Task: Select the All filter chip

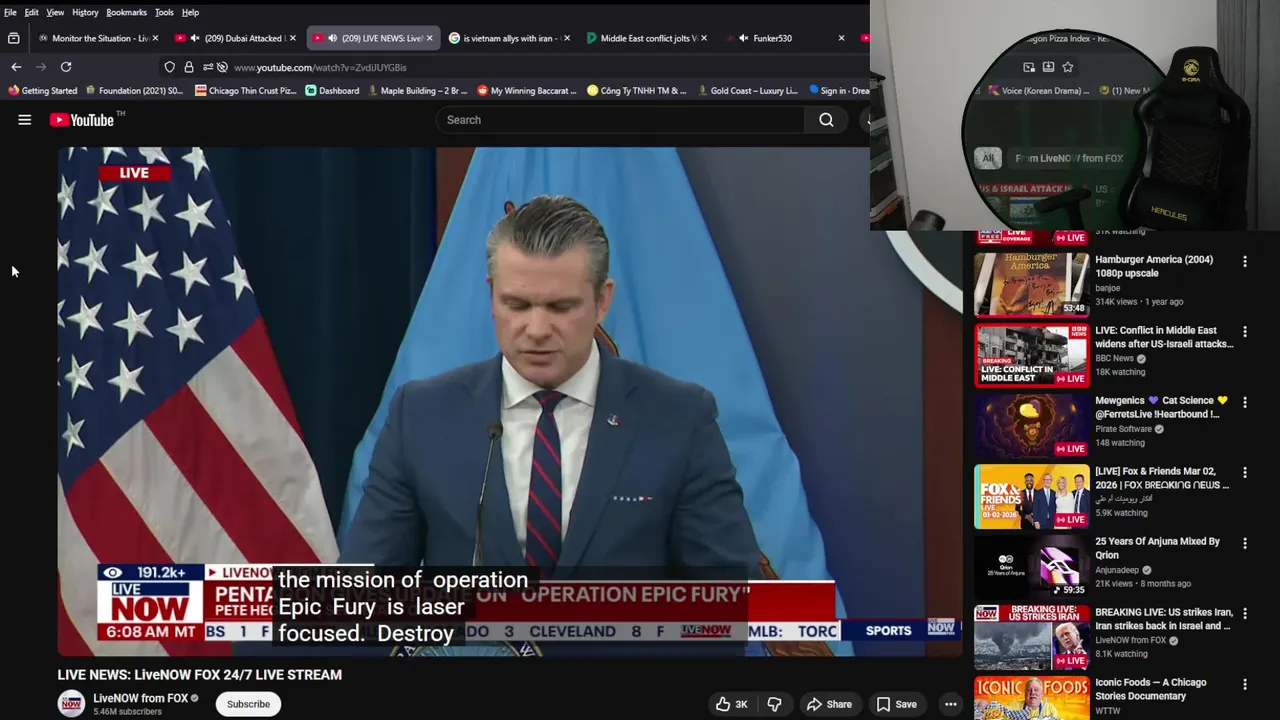Action: (988, 158)
